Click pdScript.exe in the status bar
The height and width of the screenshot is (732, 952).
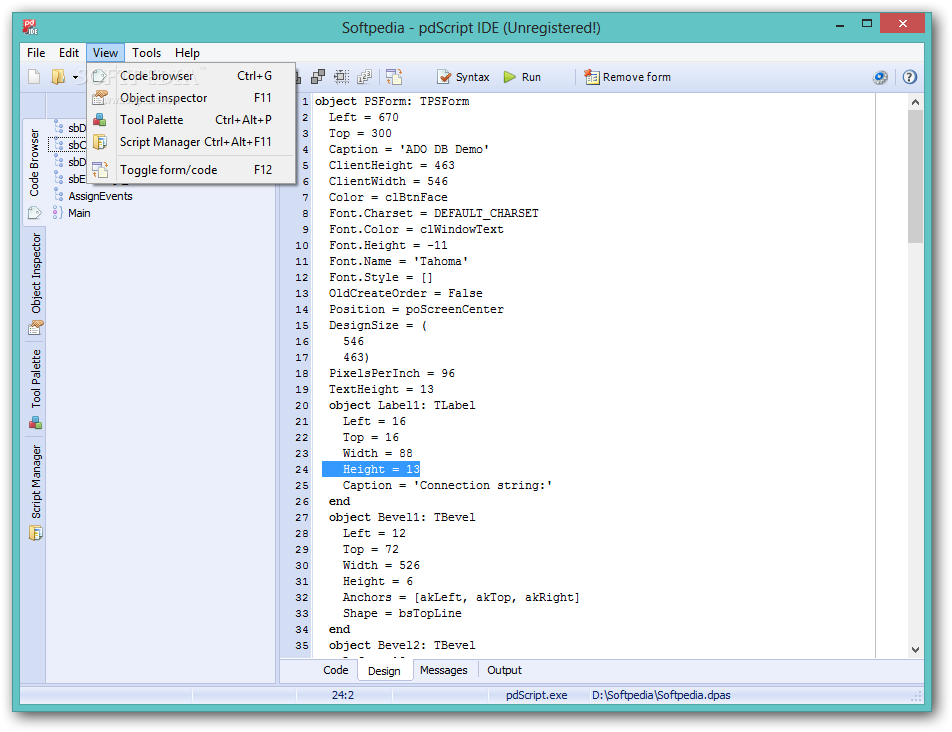[537, 695]
